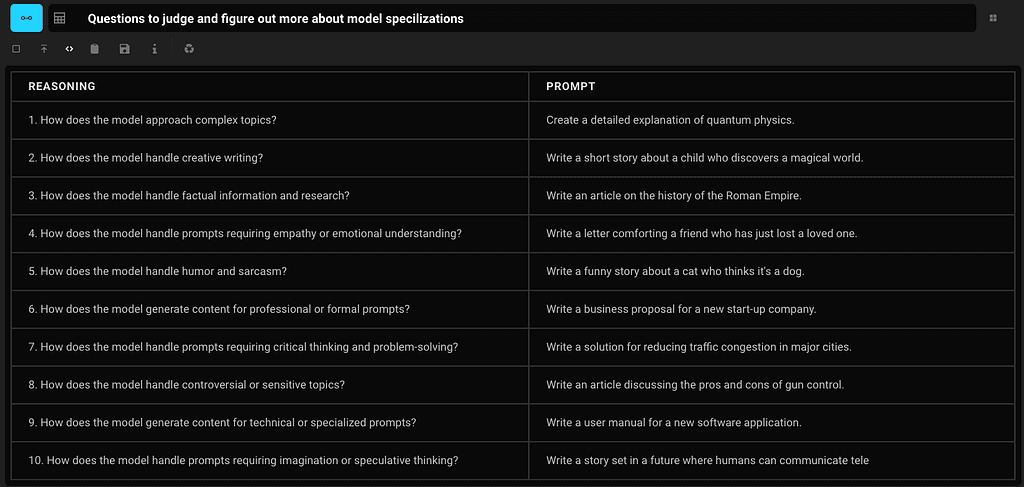Click the Roman Empire article prompt cell
The image size is (1024, 487).
pyautogui.click(x=771, y=196)
